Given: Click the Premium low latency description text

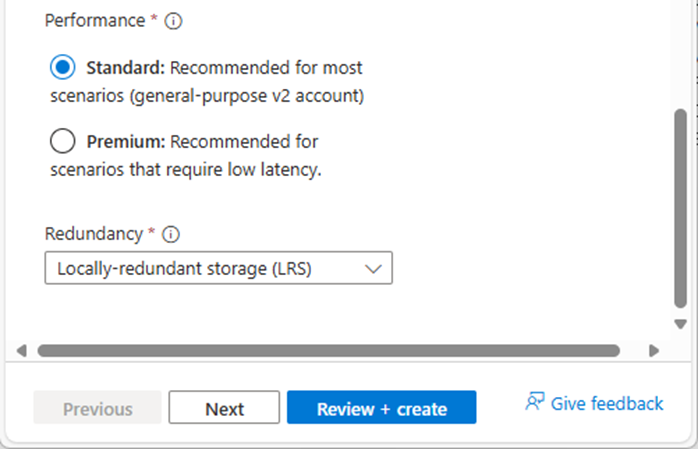Looking at the screenshot, I should 186,170.
